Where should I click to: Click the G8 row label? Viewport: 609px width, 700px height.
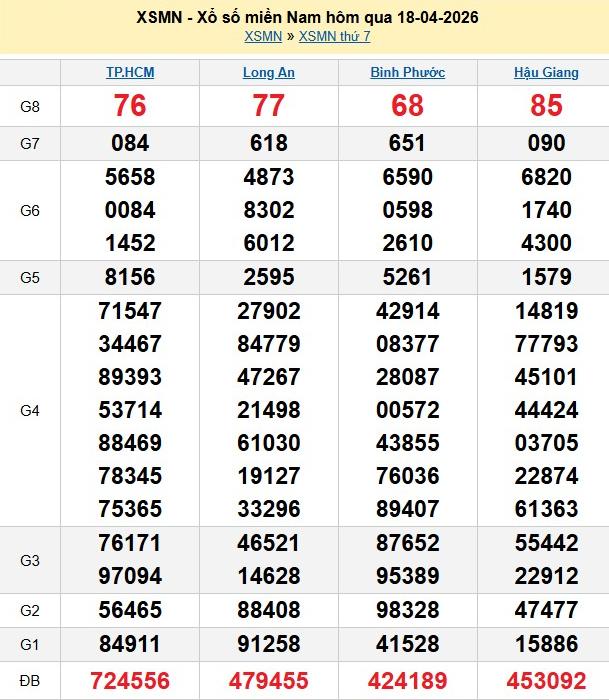point(30,106)
